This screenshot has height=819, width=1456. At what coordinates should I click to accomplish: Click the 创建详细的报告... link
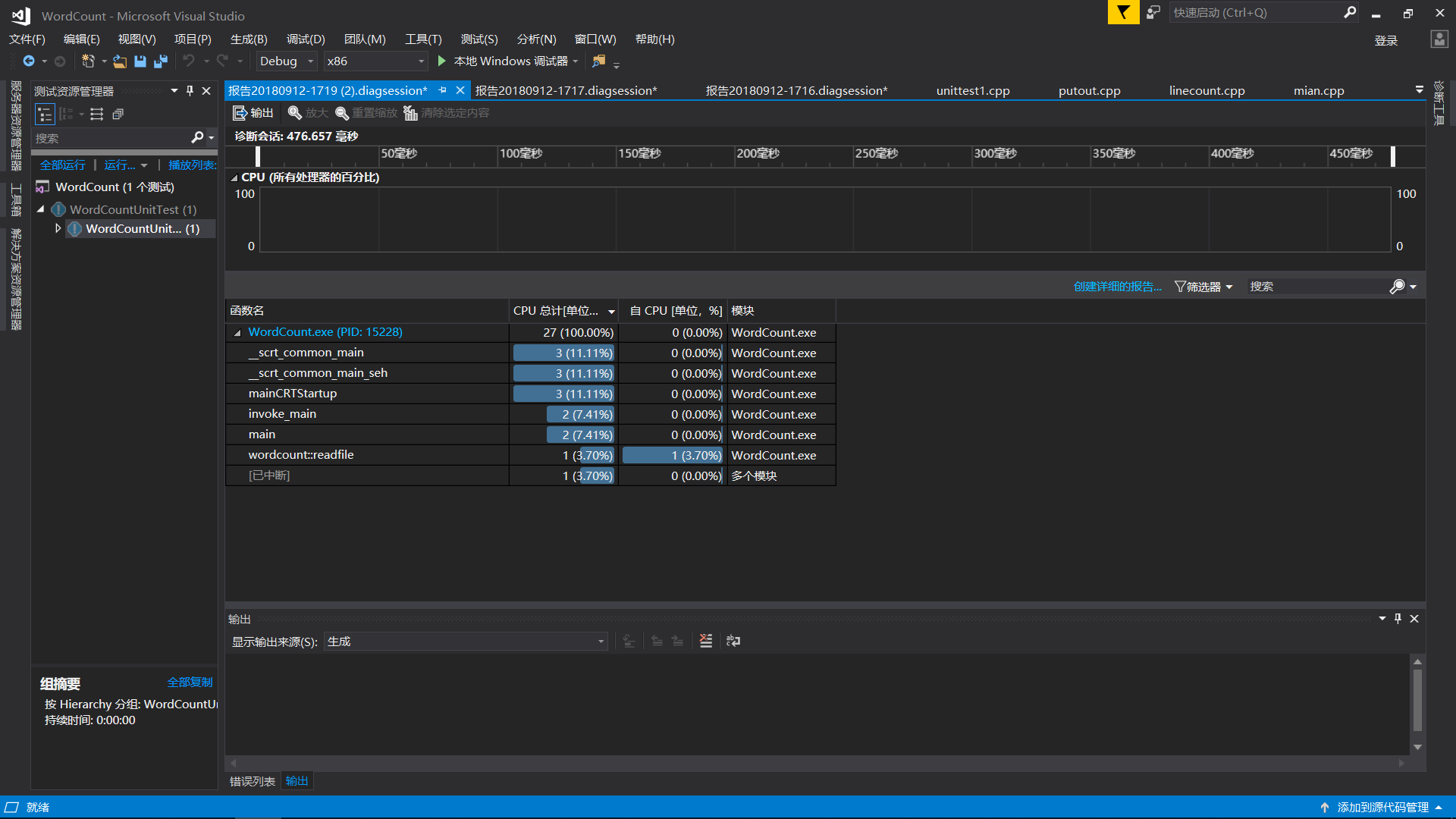pyautogui.click(x=1117, y=287)
